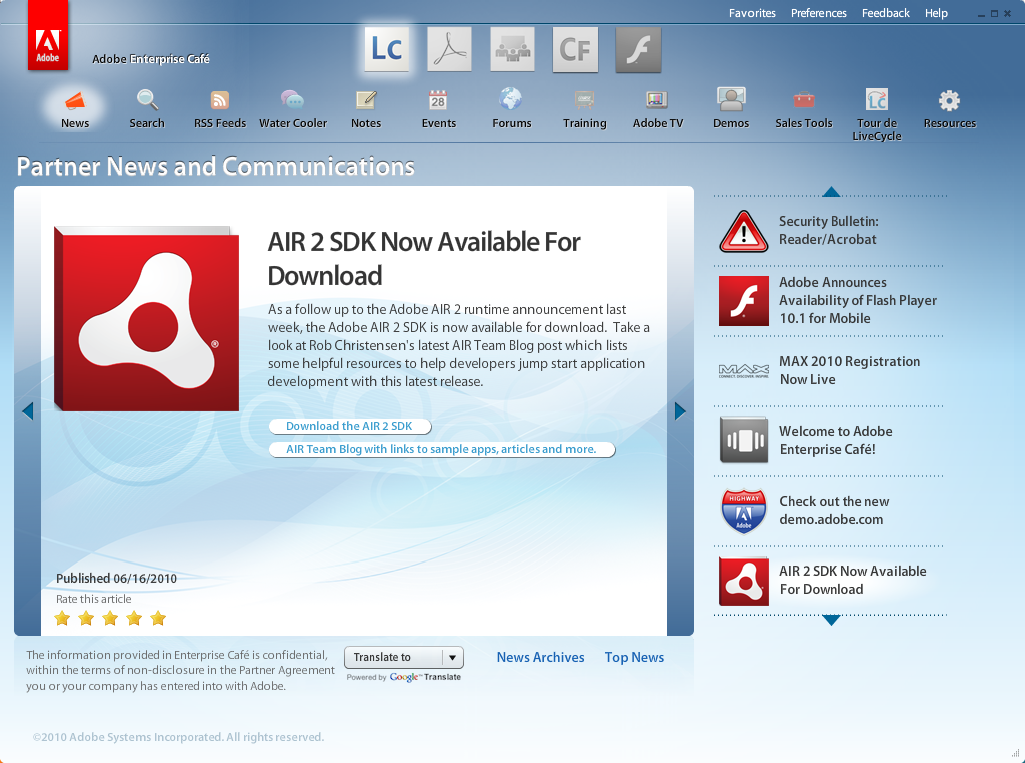Open the Sales Tools briefcase section
Viewport: 1025px width, 763px height.
(x=804, y=109)
